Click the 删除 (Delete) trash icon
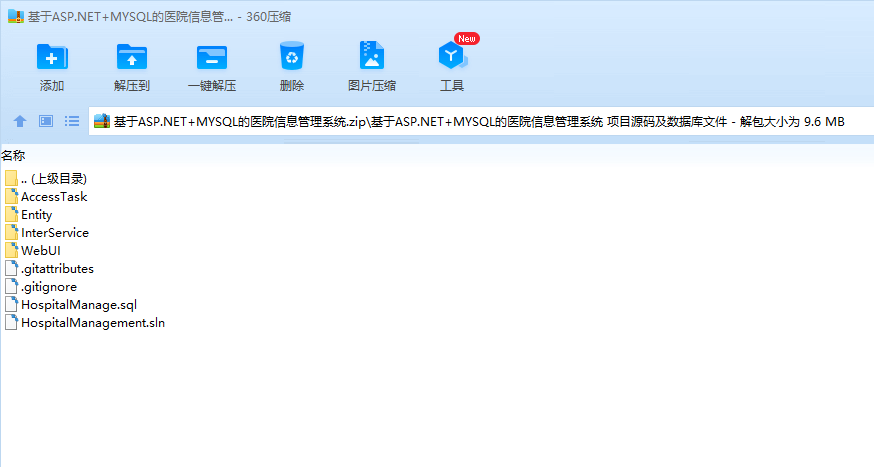The height and width of the screenshot is (467, 874). [292, 56]
